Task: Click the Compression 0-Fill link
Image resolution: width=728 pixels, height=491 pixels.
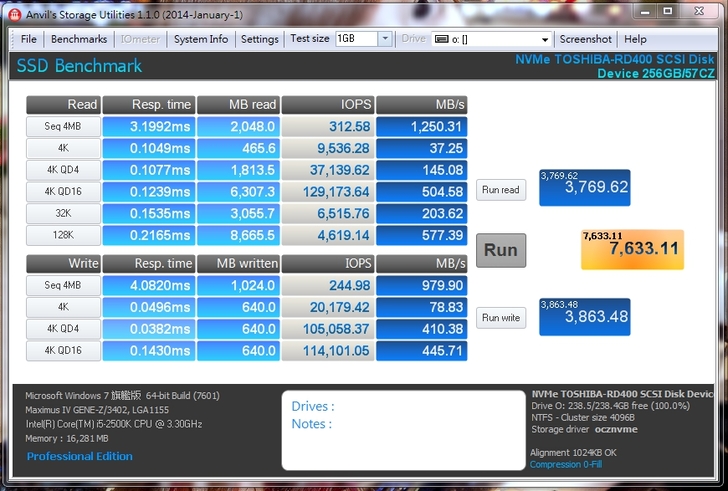Action: (566, 465)
